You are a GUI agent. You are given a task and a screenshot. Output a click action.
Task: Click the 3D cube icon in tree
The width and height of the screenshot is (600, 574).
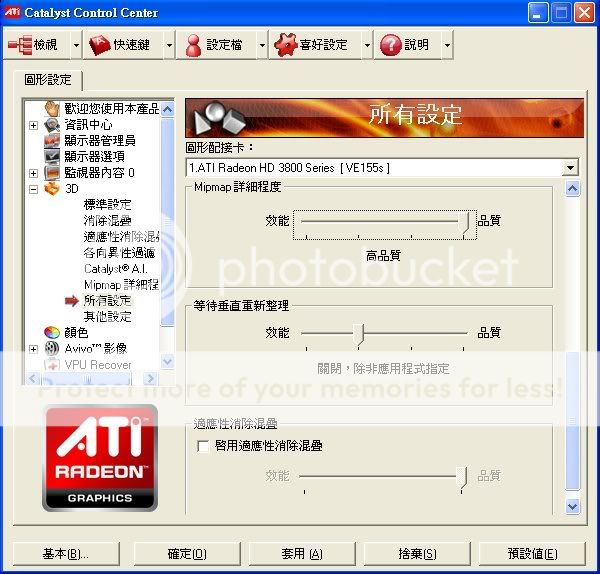tap(52, 189)
